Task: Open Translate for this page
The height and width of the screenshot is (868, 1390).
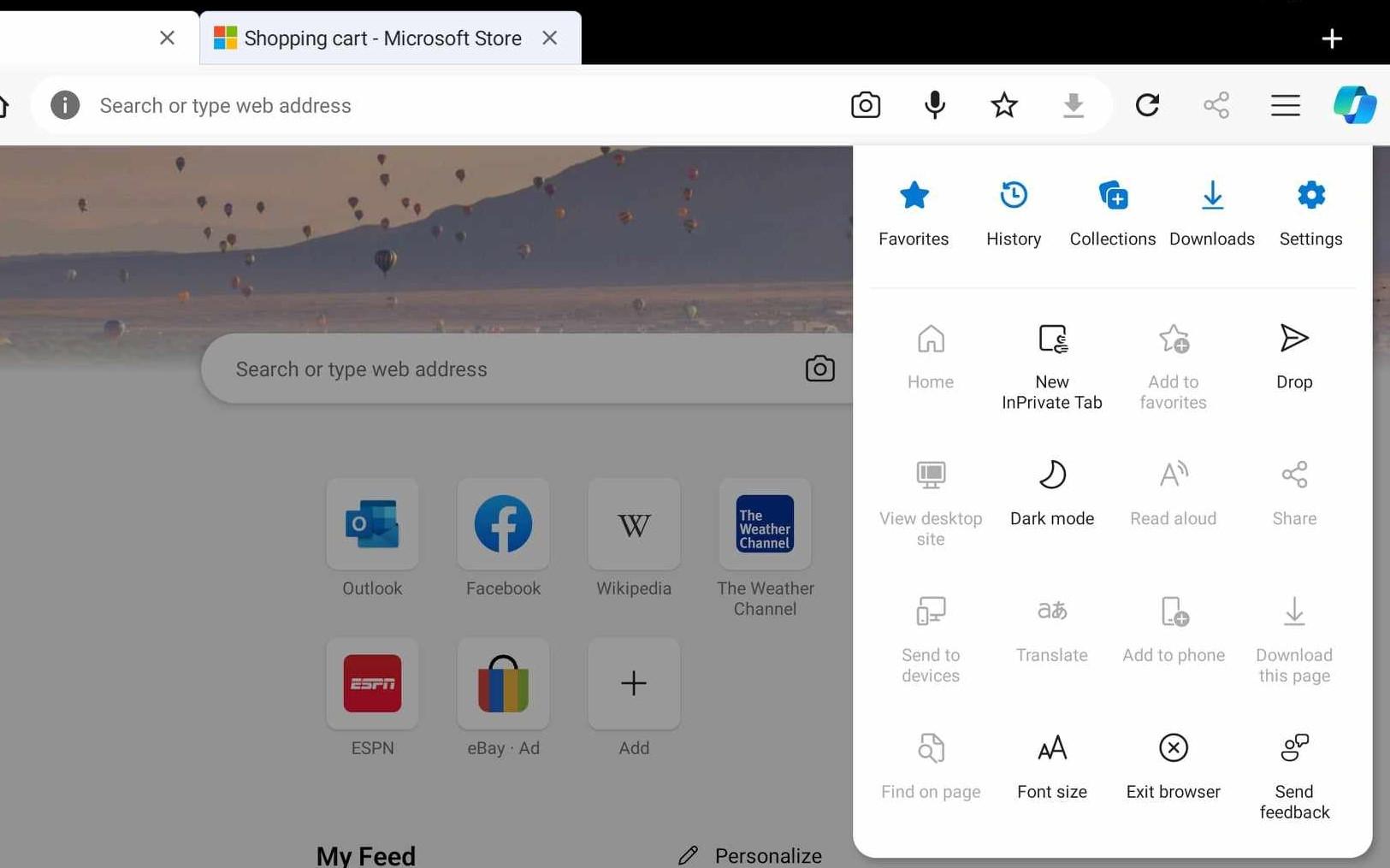Action: click(1051, 629)
